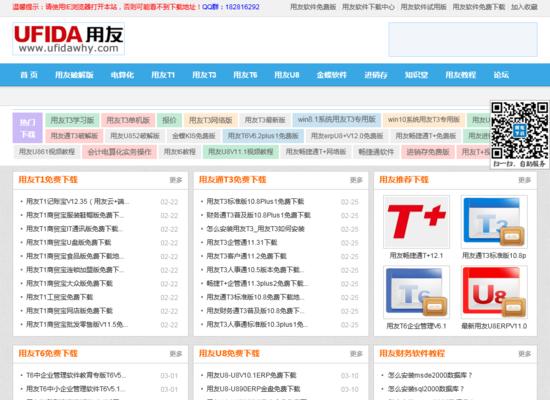Image resolution: width=550 pixels, height=400 pixels.
Task: Open 用友T1商贸宝U盘版免费下载 list item
Action: click(69, 242)
